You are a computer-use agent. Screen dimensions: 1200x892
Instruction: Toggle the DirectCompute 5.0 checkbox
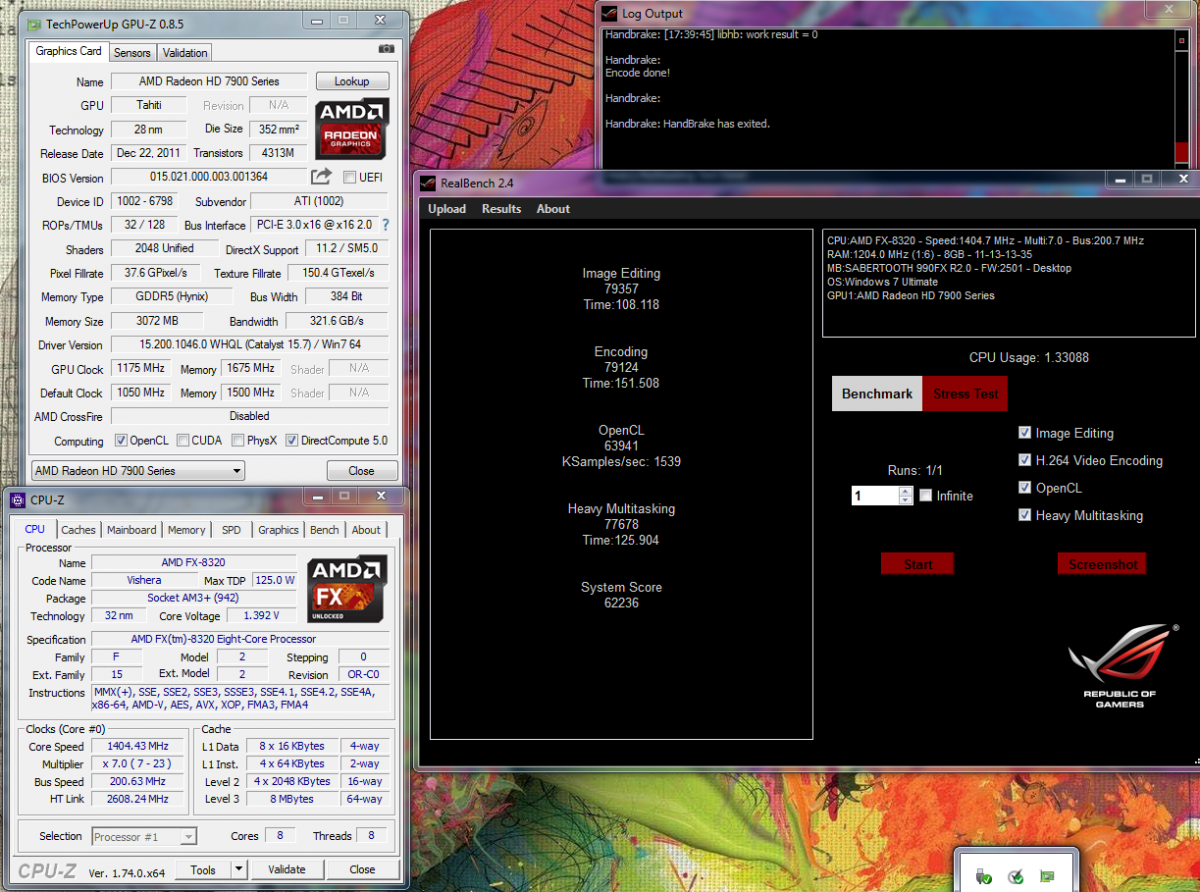coord(292,440)
